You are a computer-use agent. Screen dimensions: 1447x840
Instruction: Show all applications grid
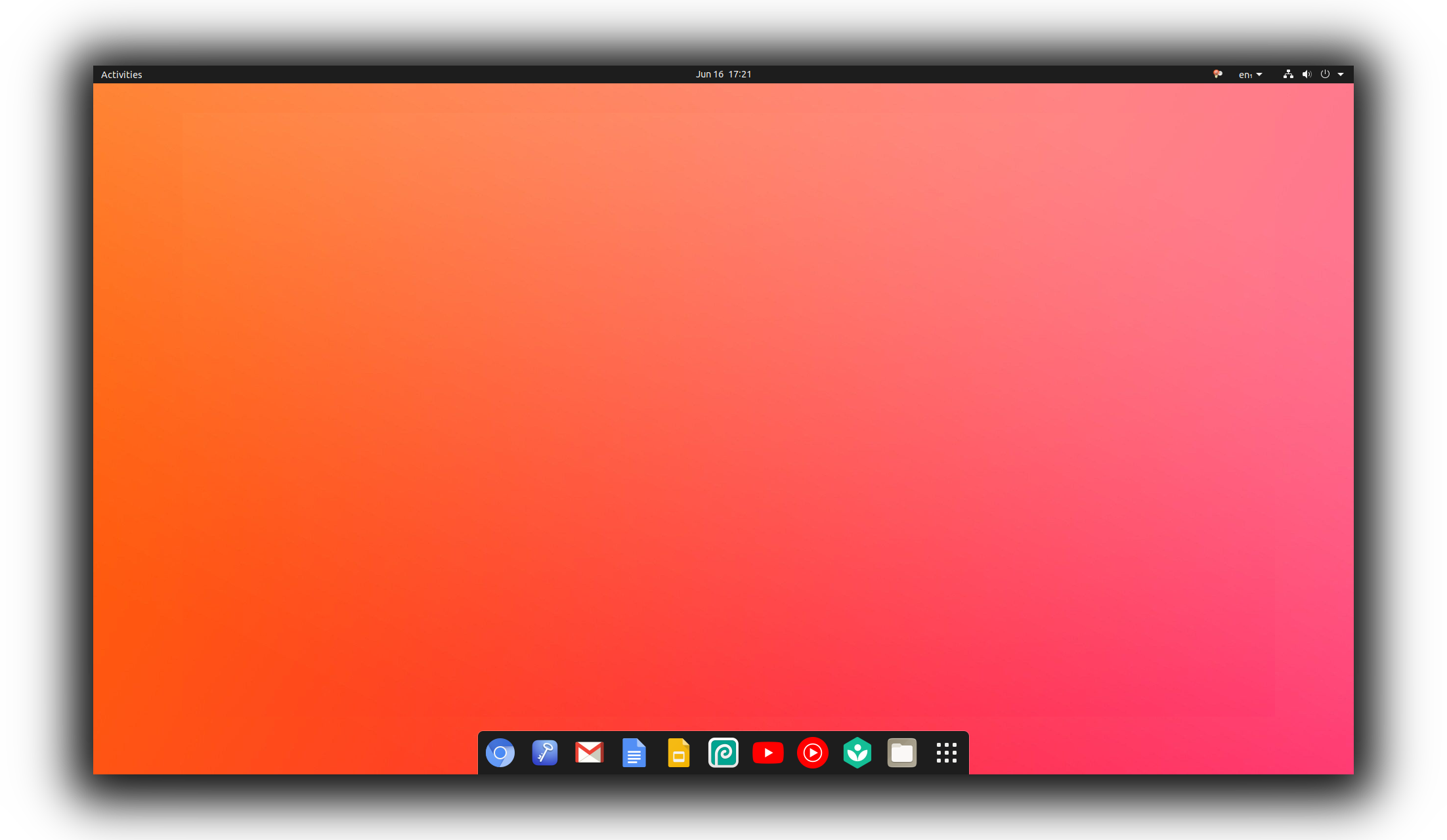point(947,753)
